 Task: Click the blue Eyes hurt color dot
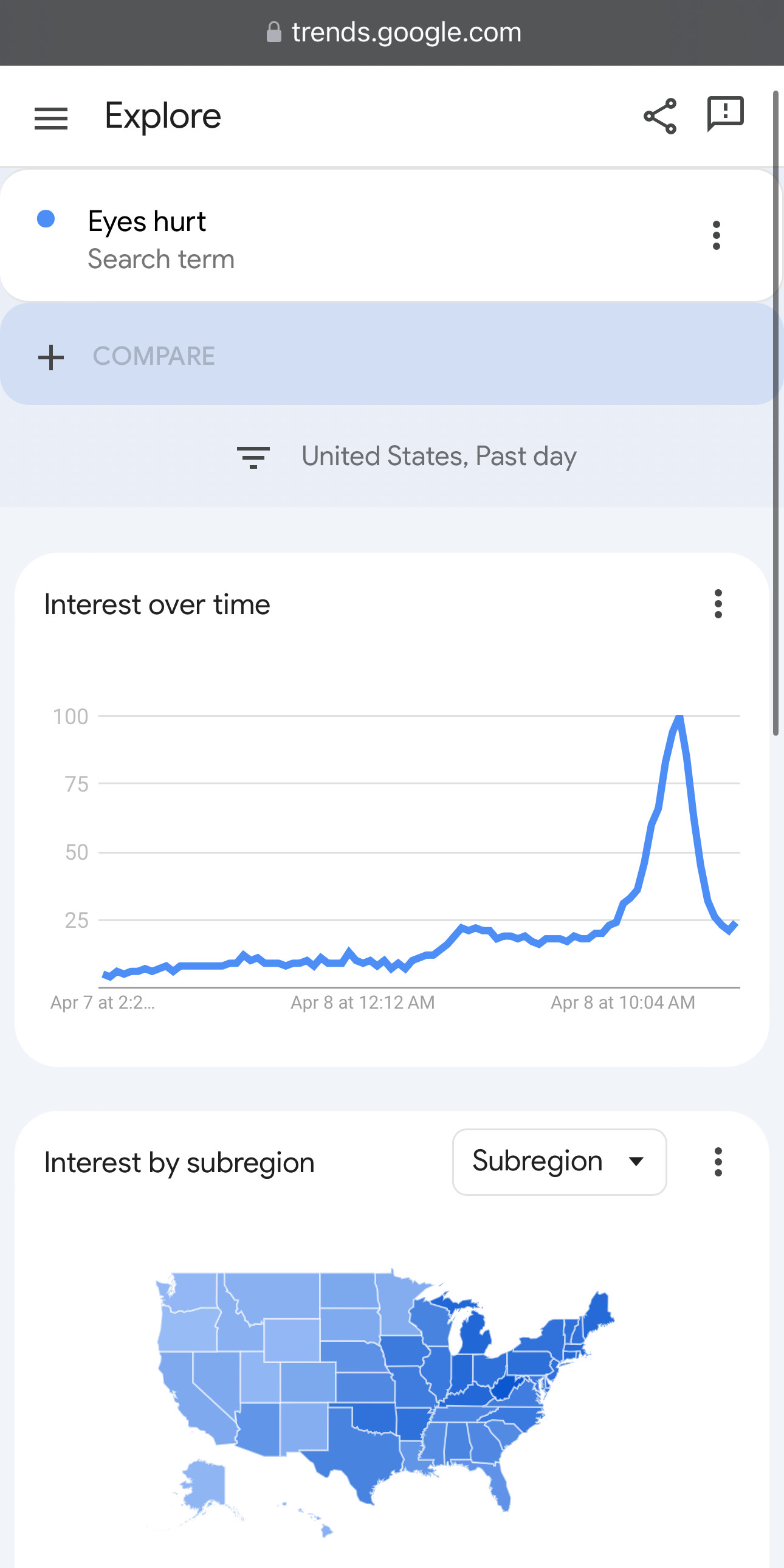tap(46, 218)
